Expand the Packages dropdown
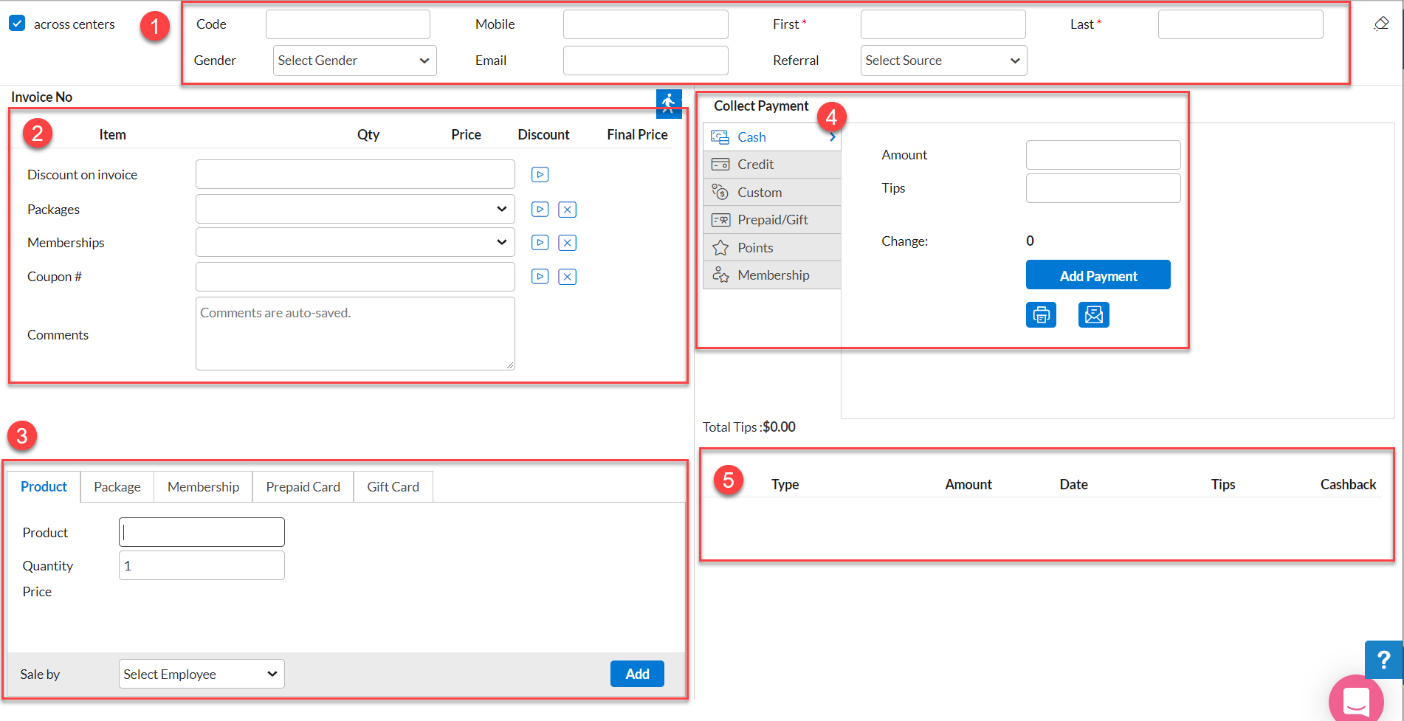 coord(355,209)
